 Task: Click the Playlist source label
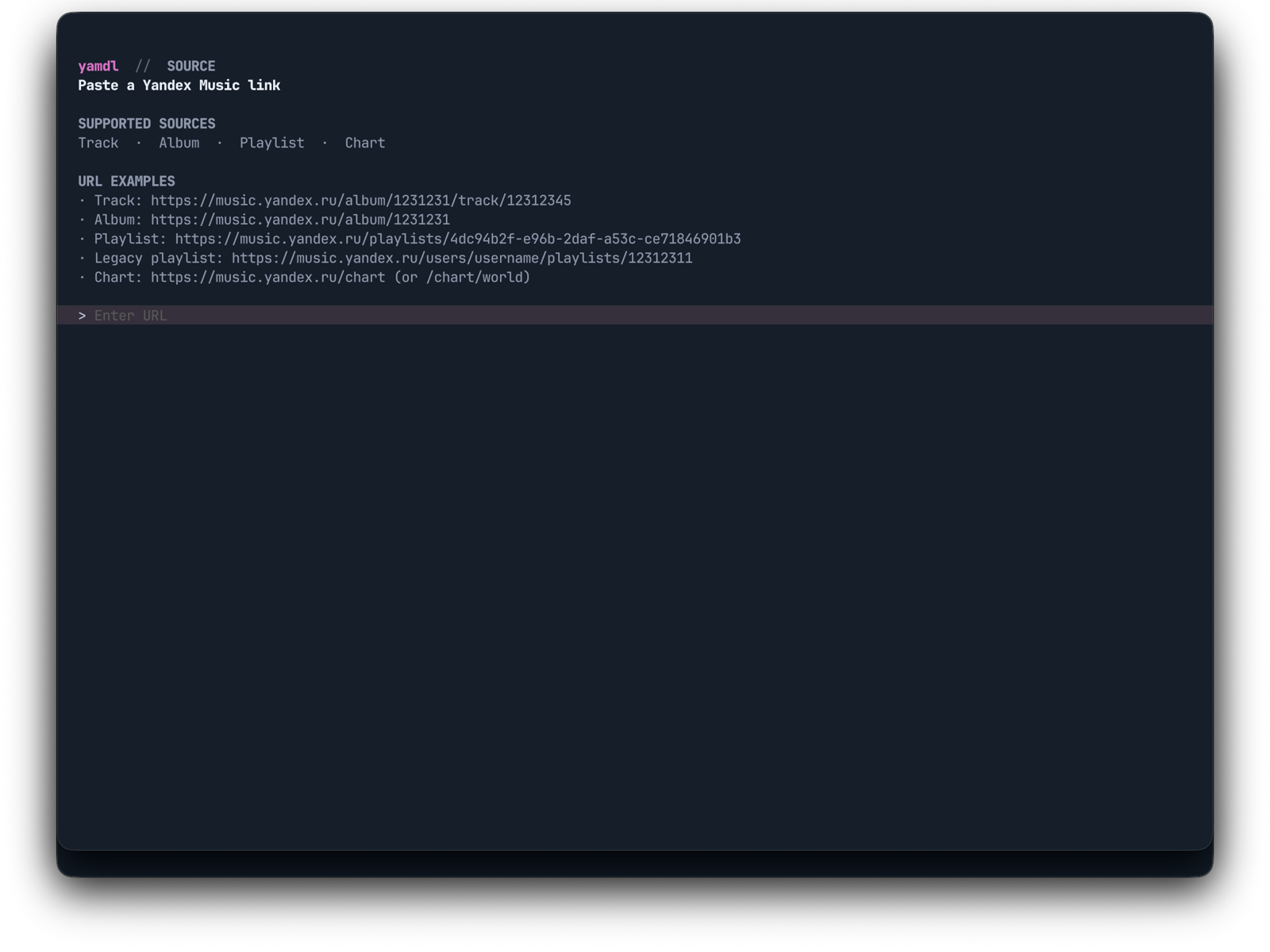tap(272, 143)
